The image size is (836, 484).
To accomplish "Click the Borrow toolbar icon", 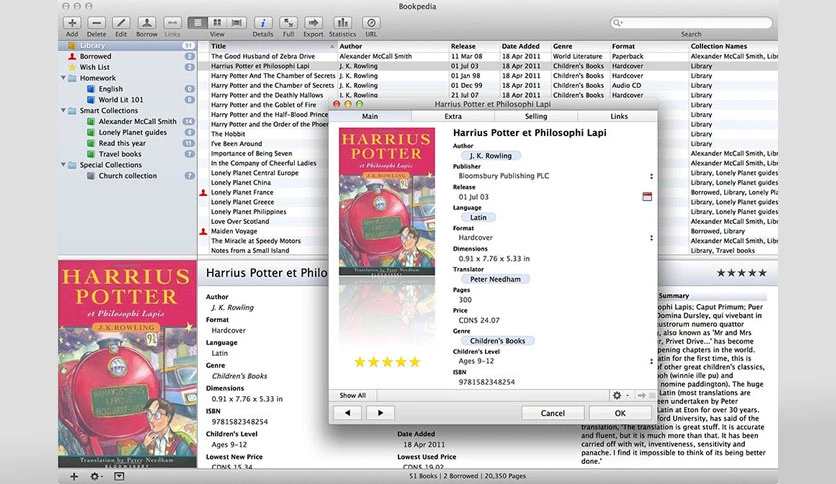I will (x=147, y=23).
